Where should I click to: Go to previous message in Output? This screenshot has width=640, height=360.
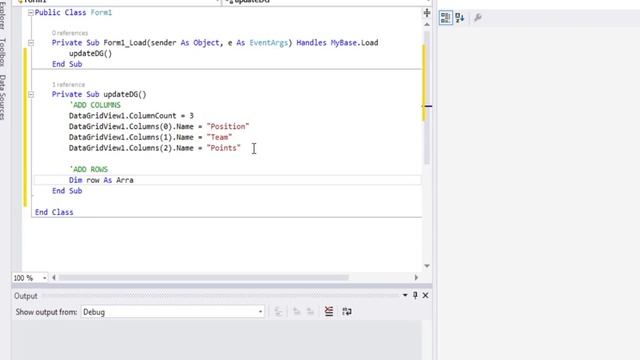pos(297,312)
